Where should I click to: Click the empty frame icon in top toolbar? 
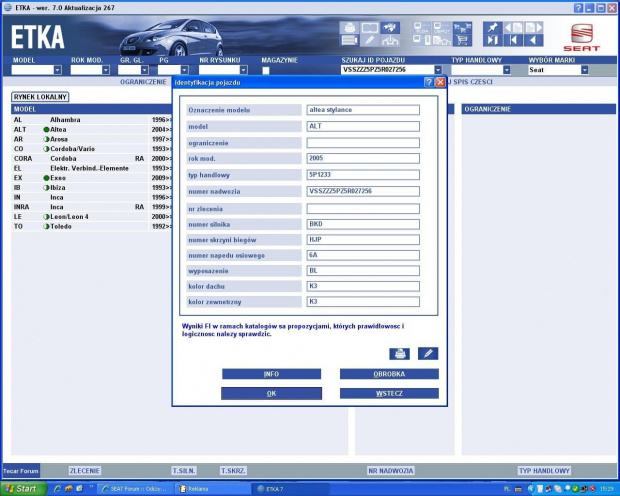370,28
